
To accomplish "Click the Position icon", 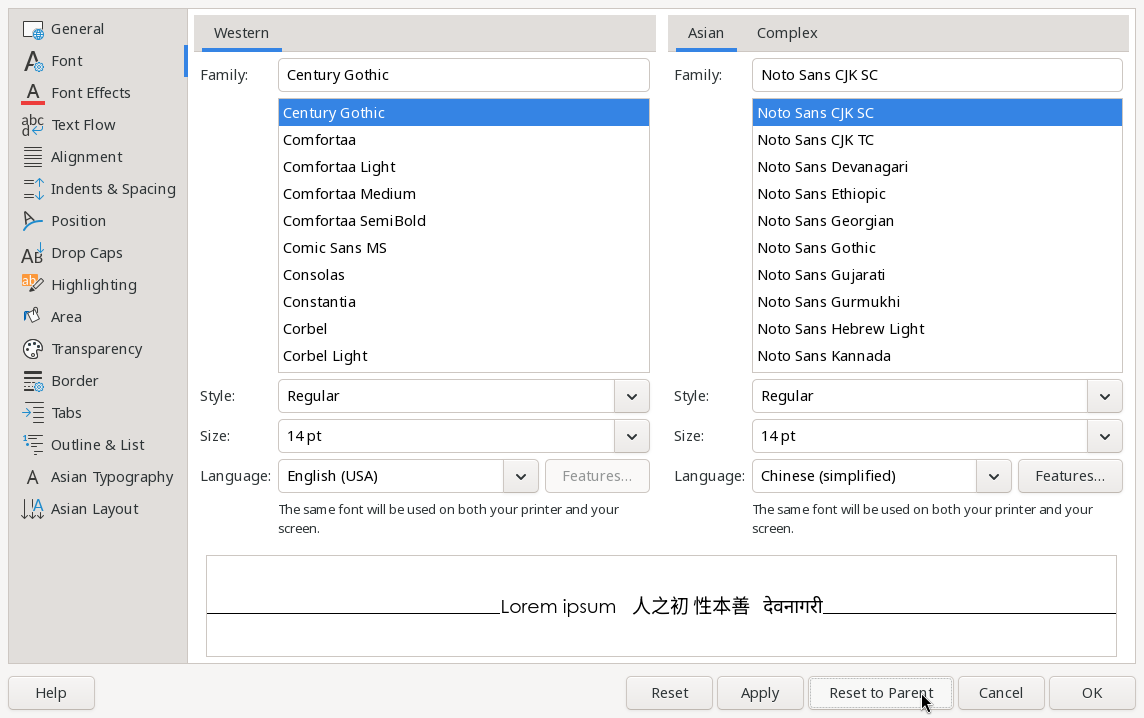I will pyautogui.click(x=33, y=221).
